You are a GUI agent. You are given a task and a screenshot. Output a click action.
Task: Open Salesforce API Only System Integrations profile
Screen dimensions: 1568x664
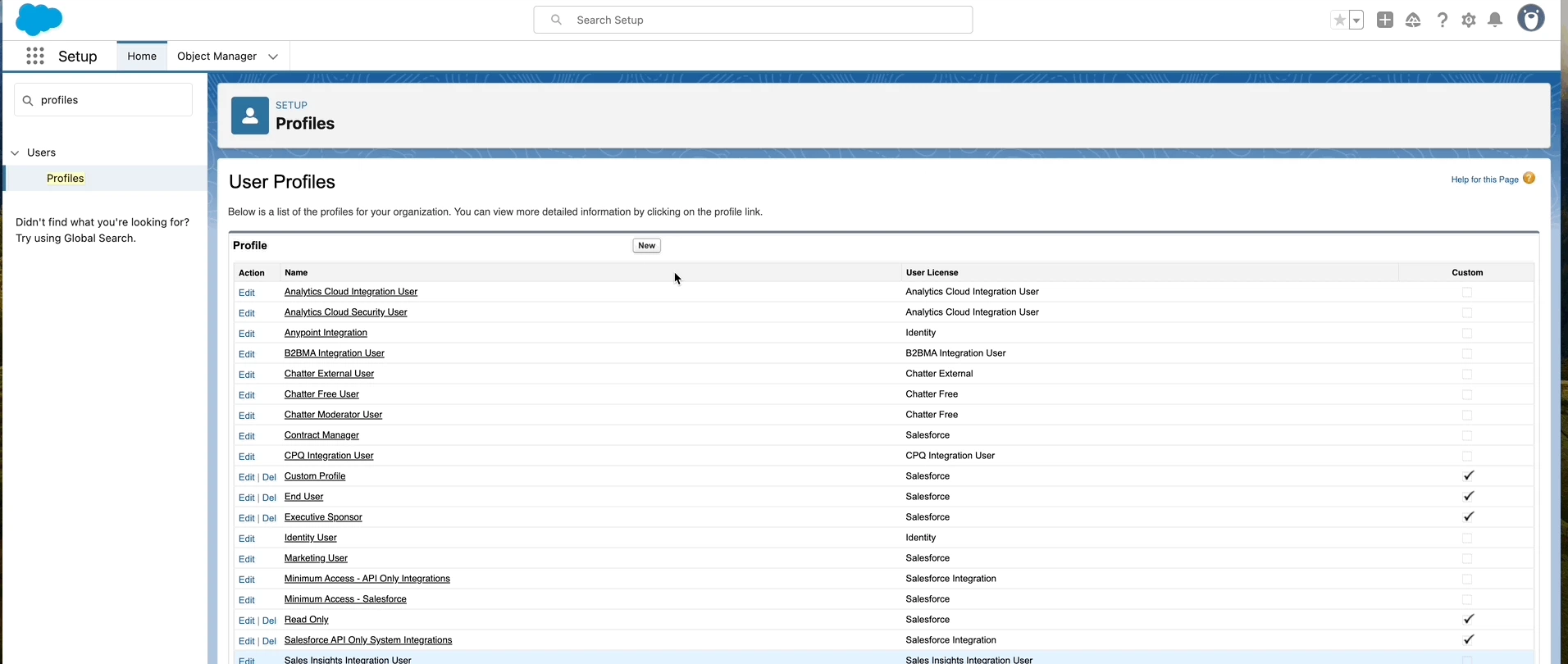tap(368, 640)
